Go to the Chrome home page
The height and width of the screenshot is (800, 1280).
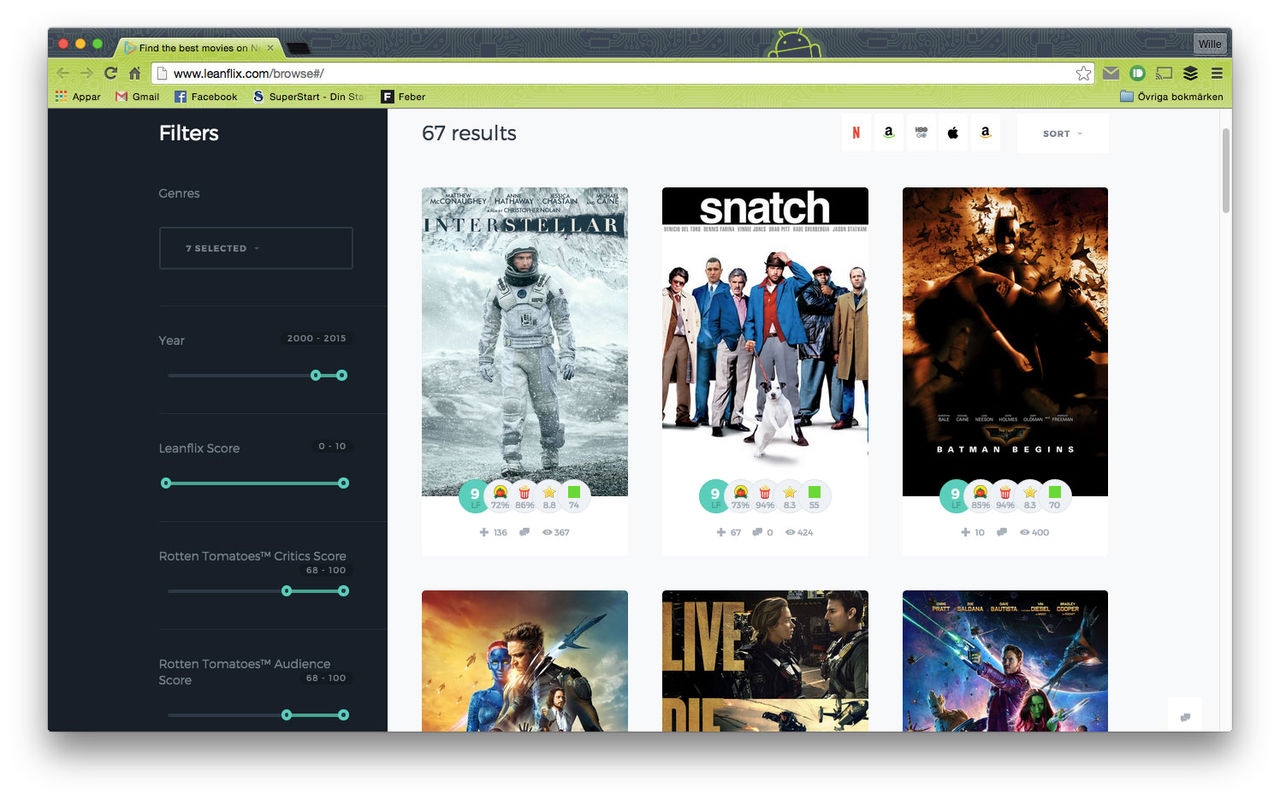point(134,73)
